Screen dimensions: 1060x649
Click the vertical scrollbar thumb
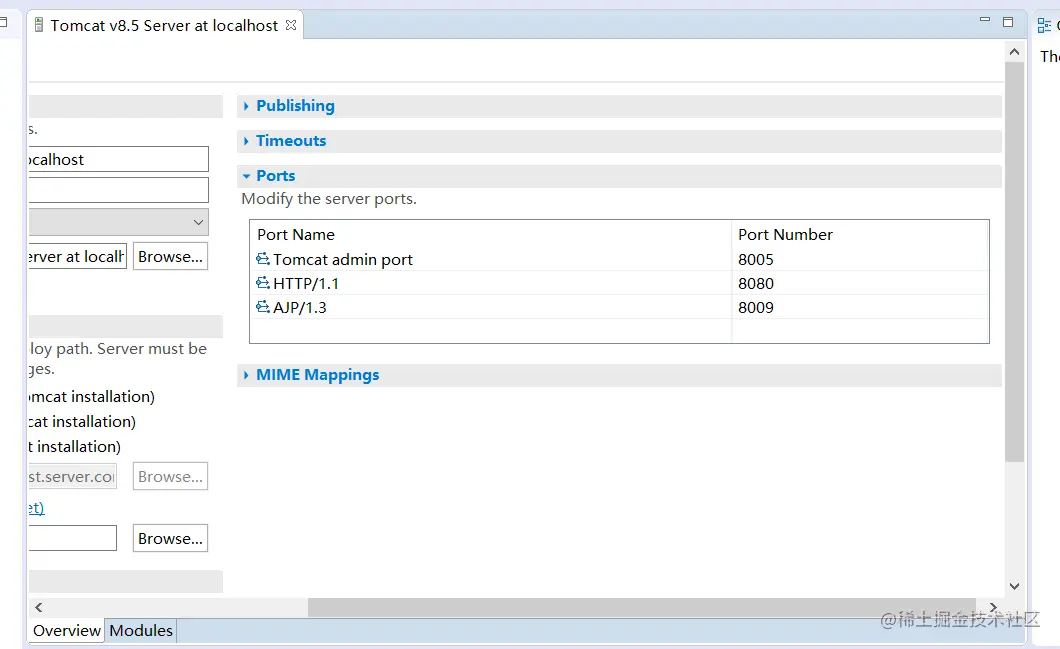pyautogui.click(x=1014, y=262)
